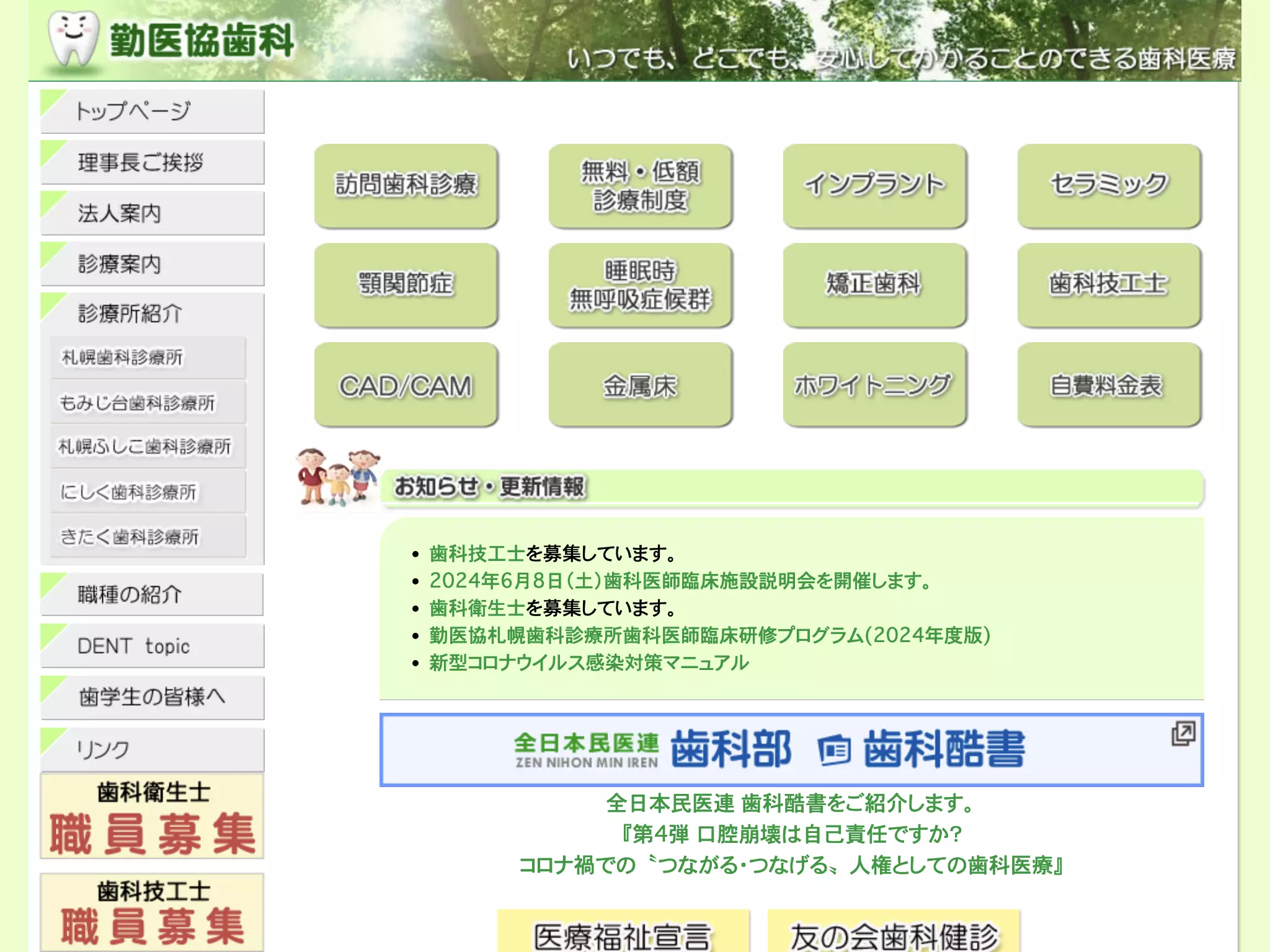Open 新型コロナウイルス感染対策マニュアル link
The height and width of the screenshot is (952, 1270).
(589, 663)
